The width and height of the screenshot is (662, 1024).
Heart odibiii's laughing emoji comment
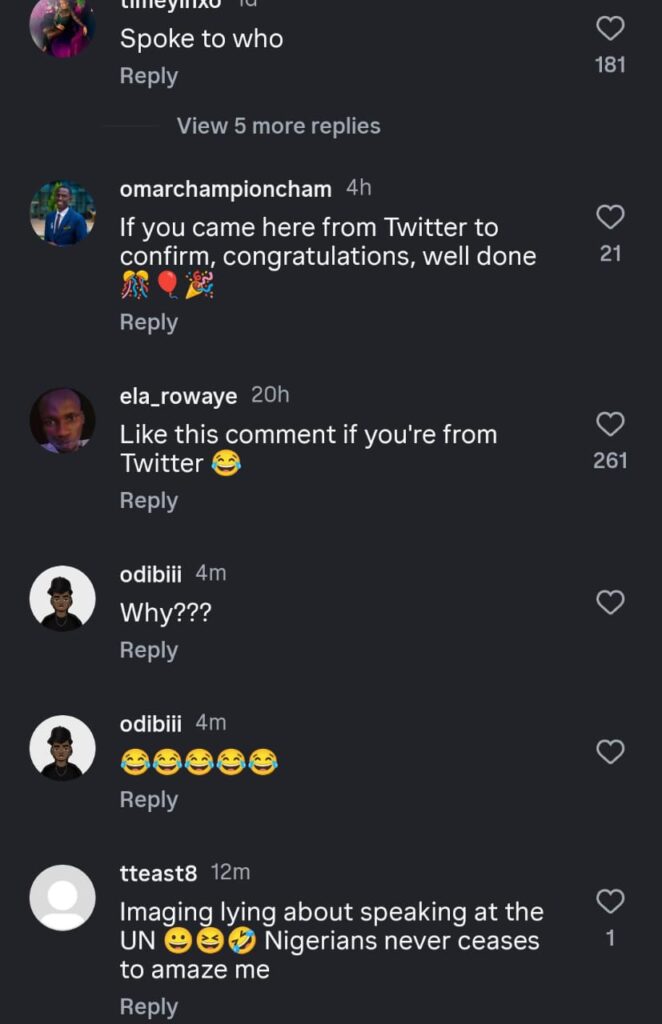(610, 752)
